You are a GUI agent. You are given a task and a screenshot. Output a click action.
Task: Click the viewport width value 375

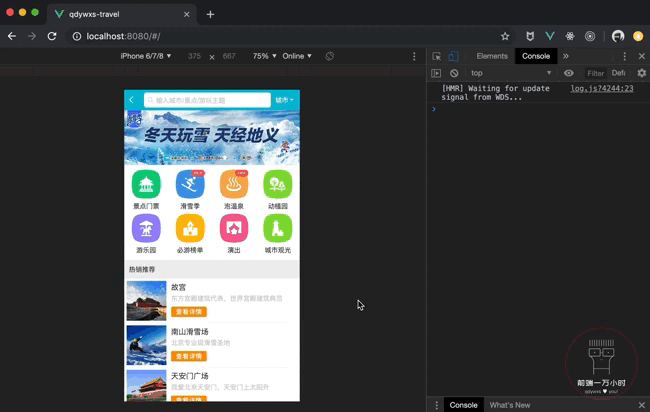194,56
